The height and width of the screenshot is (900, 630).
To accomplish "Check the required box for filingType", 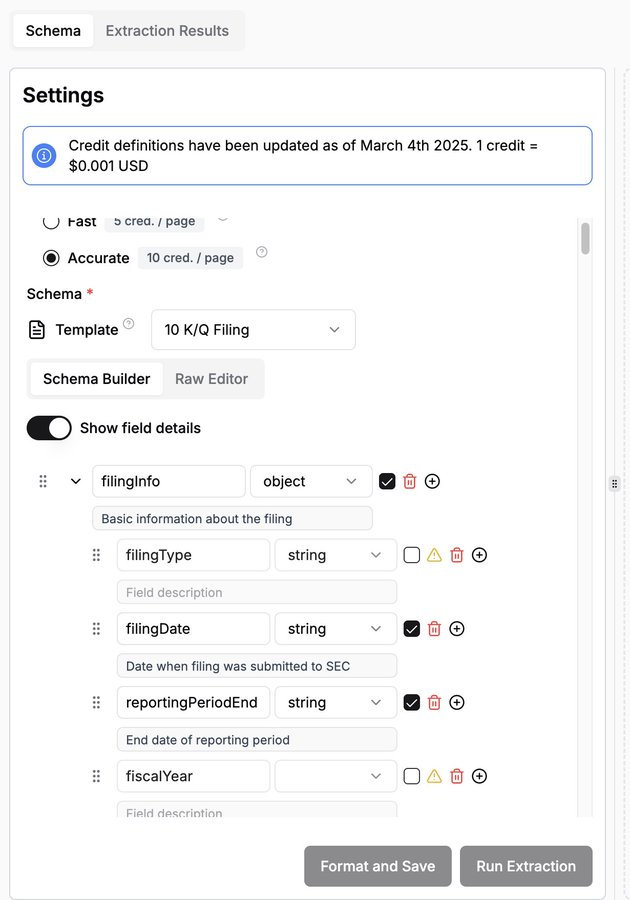I will pyautogui.click(x=412, y=555).
